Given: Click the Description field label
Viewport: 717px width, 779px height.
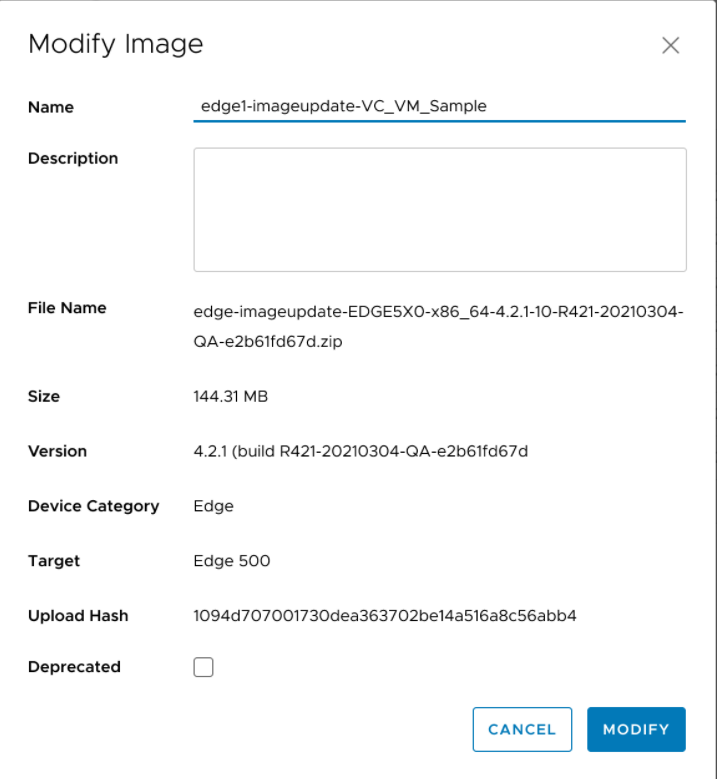Looking at the screenshot, I should pos(73,158).
